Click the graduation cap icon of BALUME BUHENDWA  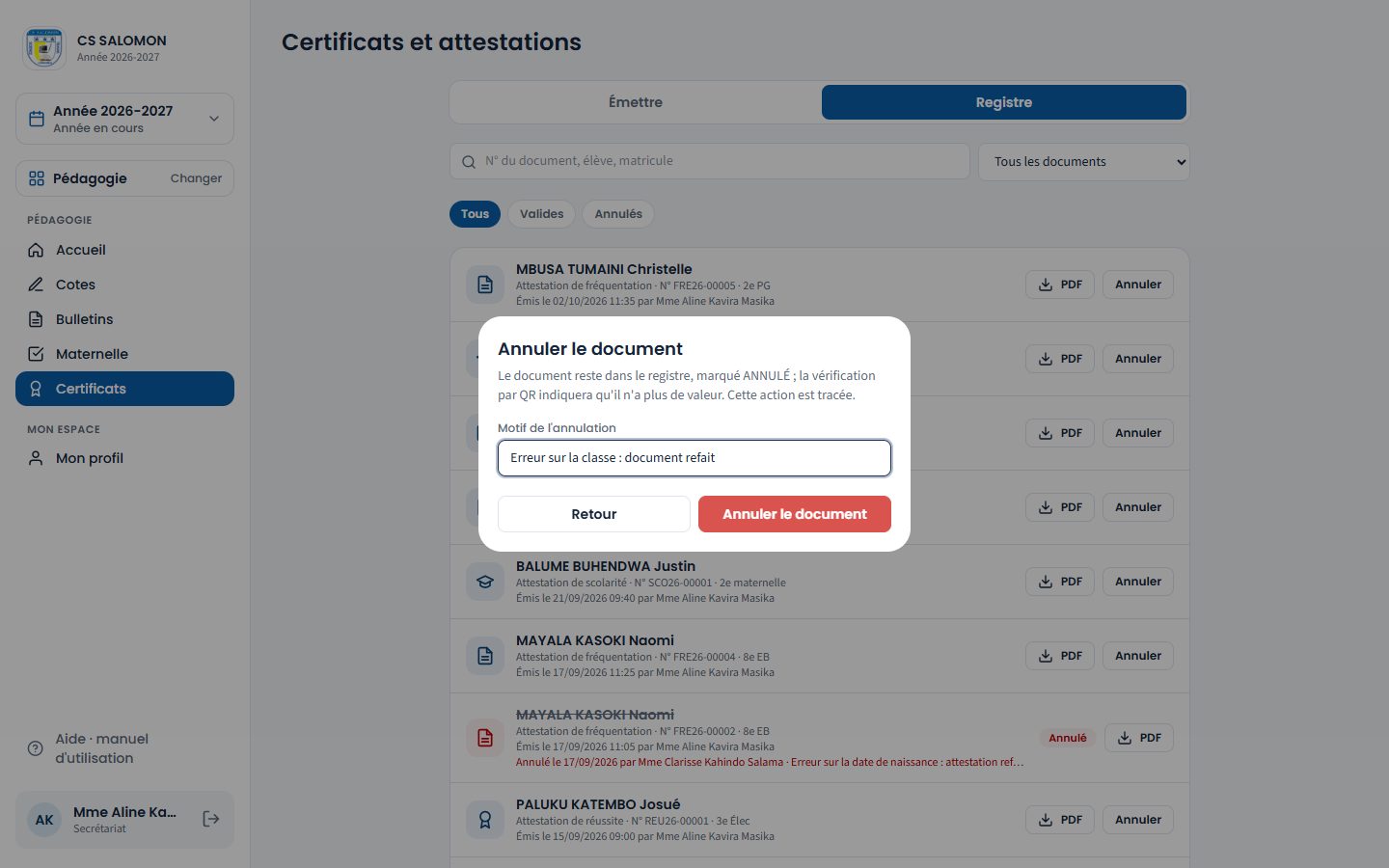(485, 582)
